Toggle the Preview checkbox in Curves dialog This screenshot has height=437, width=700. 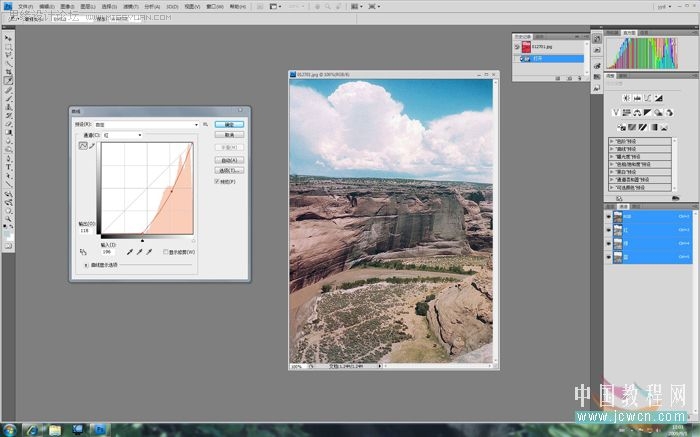point(217,182)
